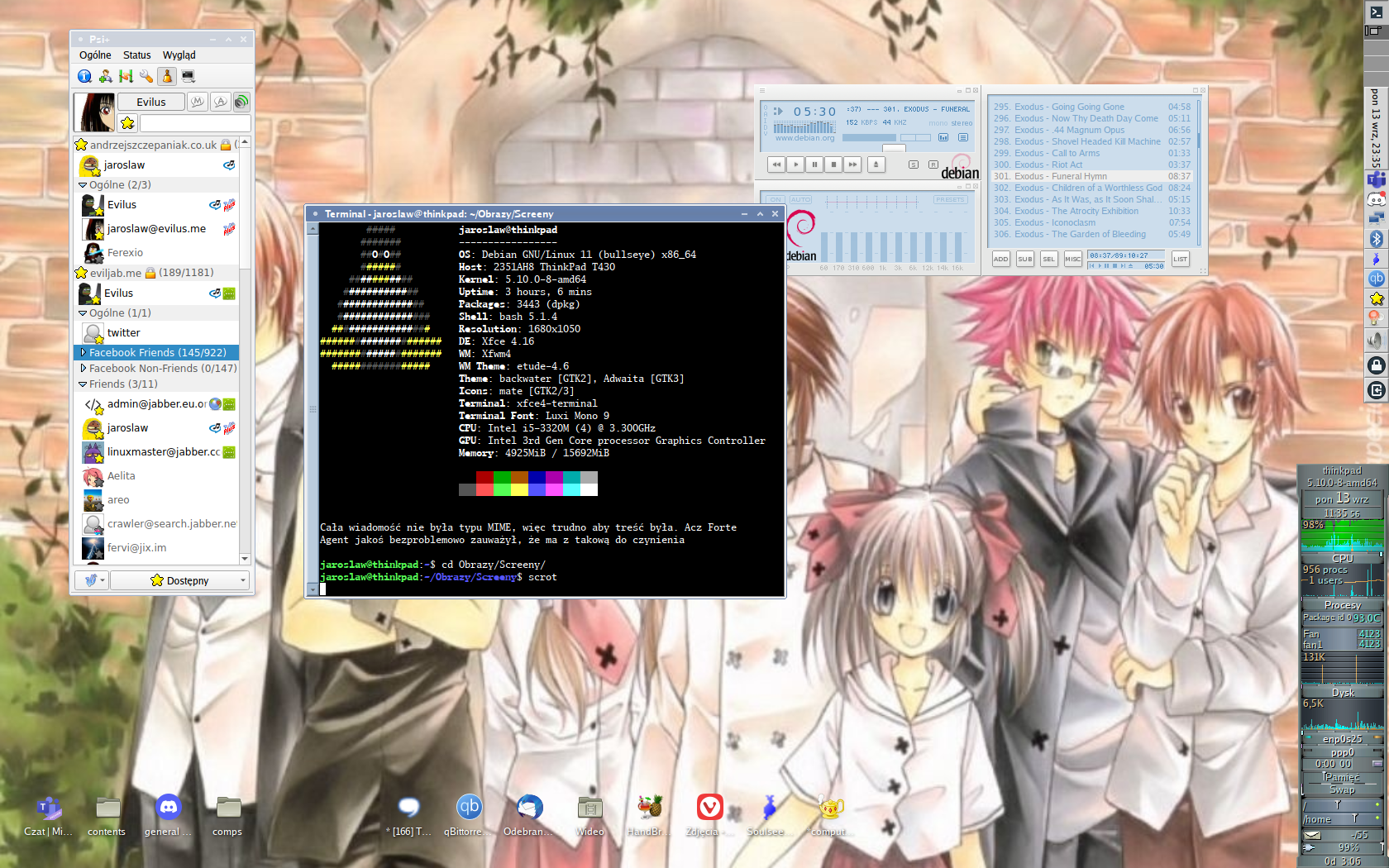Select 'Exodus - Riot Act' in playlist
This screenshot has width=1389, height=868.
(x=1092, y=165)
